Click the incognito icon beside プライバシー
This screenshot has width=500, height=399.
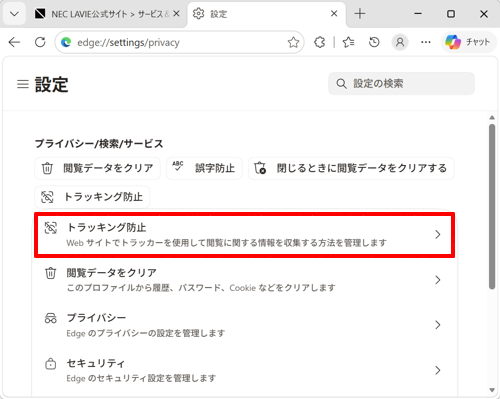pyautogui.click(x=51, y=318)
